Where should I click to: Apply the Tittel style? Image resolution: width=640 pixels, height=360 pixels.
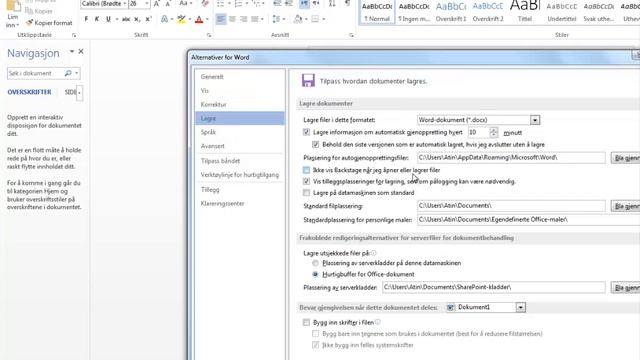pyautogui.click(x=524, y=12)
